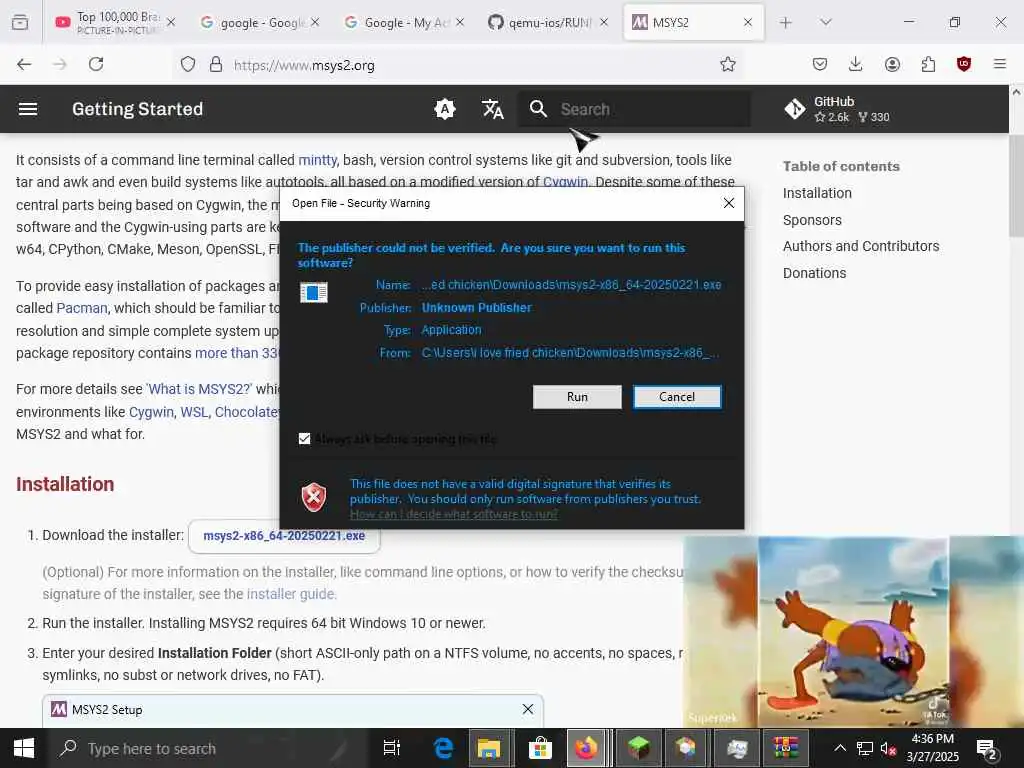Image resolution: width=1024 pixels, height=768 pixels.
Task: Close the 'google - Google' tab
Action: pyautogui.click(x=315, y=22)
